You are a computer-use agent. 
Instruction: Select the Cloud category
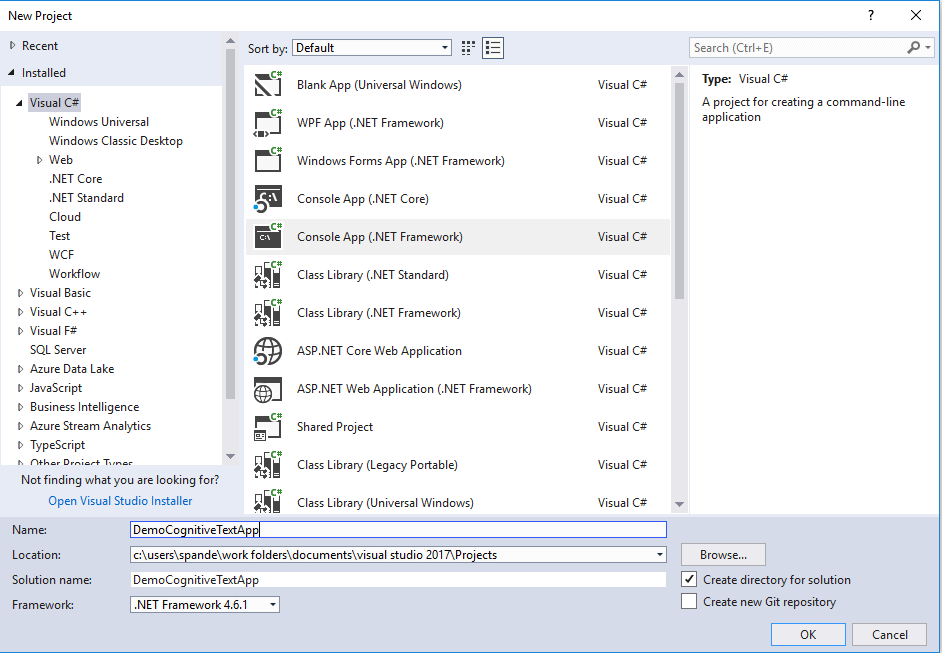65,217
